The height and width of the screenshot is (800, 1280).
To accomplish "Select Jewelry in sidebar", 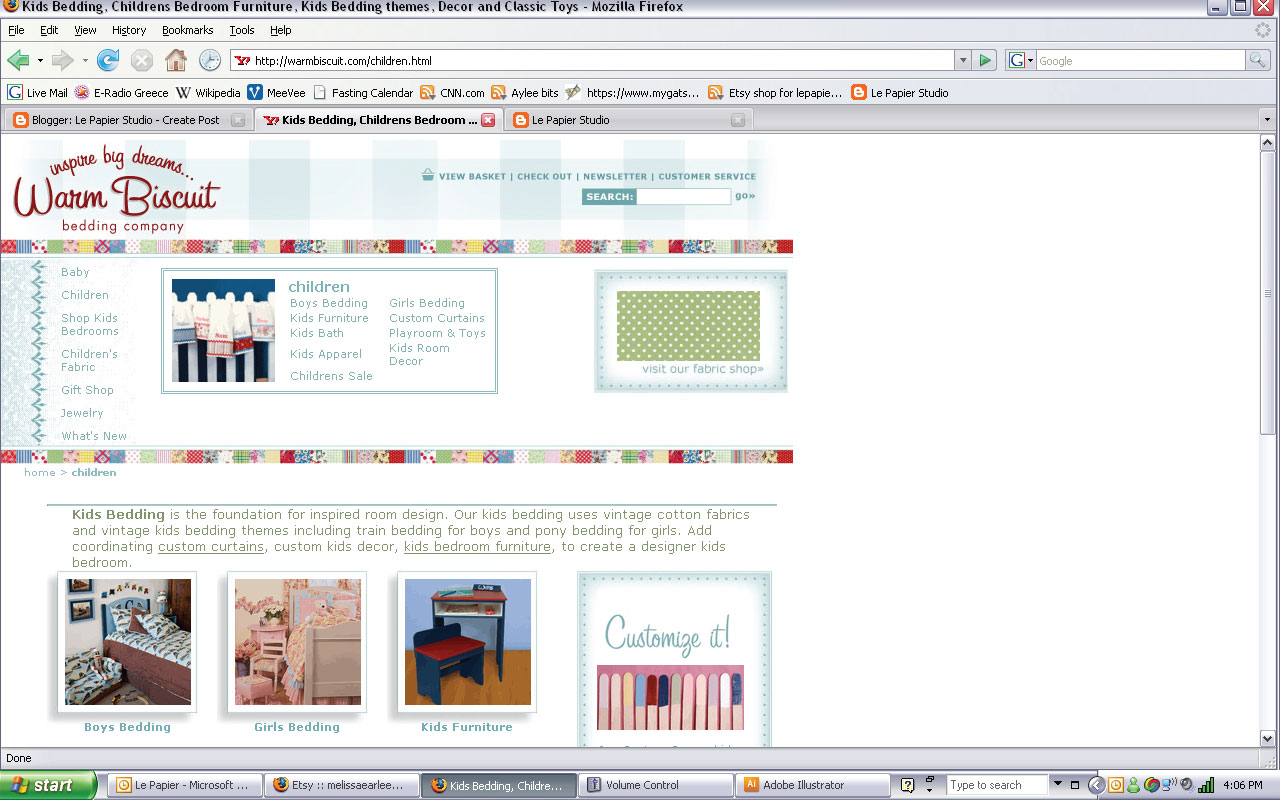I will (x=82, y=413).
